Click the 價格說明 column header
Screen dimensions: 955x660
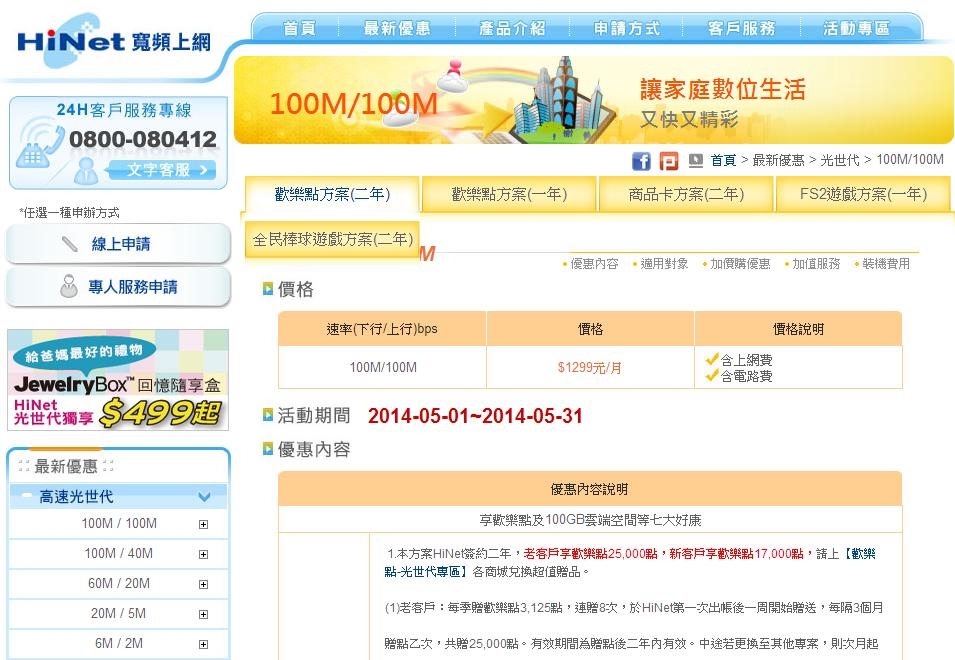(x=798, y=329)
